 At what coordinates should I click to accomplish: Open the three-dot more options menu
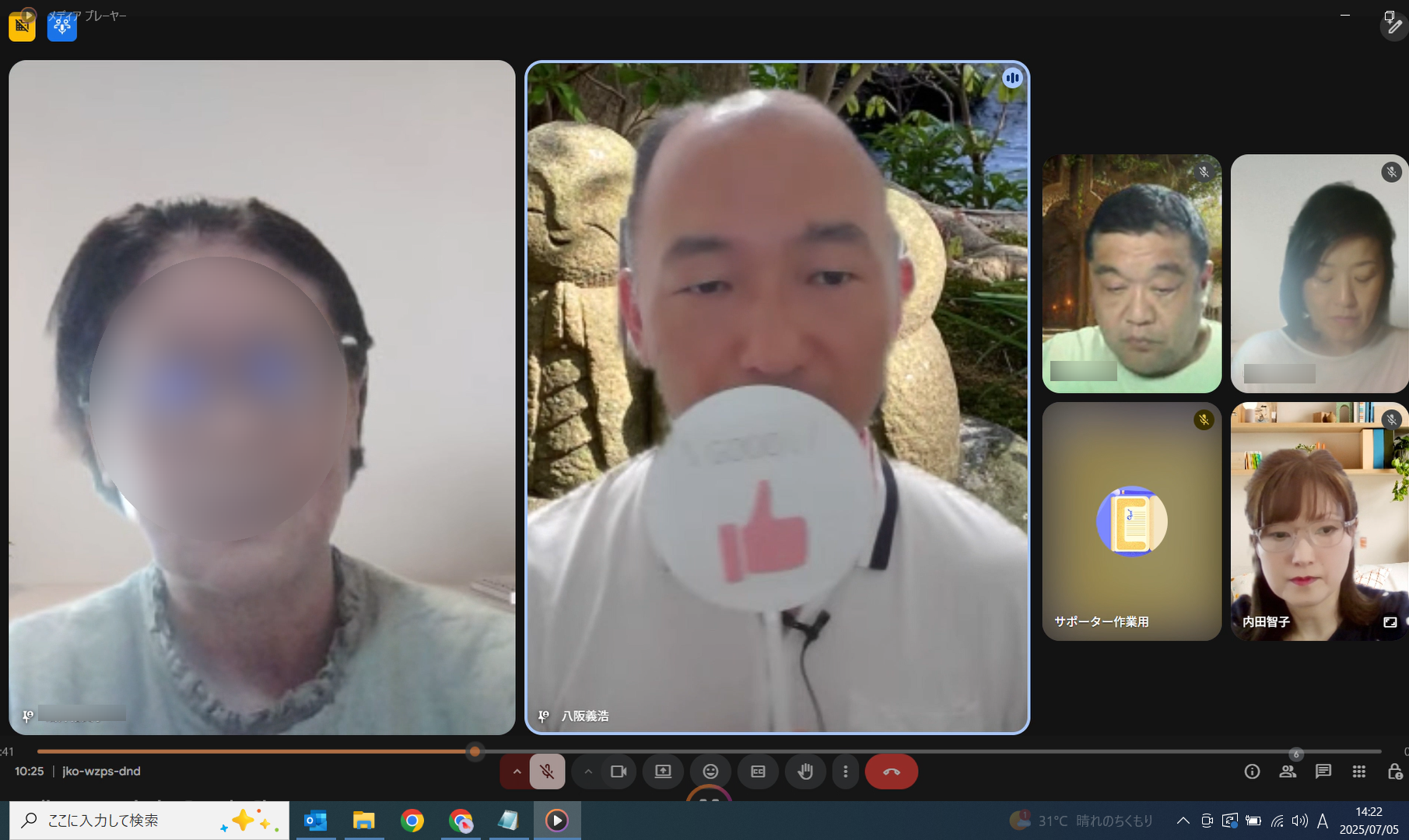846,772
